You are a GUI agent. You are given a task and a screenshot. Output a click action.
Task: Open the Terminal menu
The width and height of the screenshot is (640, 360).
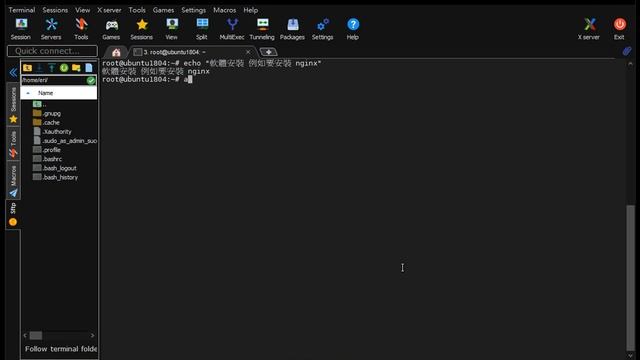[x=22, y=10]
